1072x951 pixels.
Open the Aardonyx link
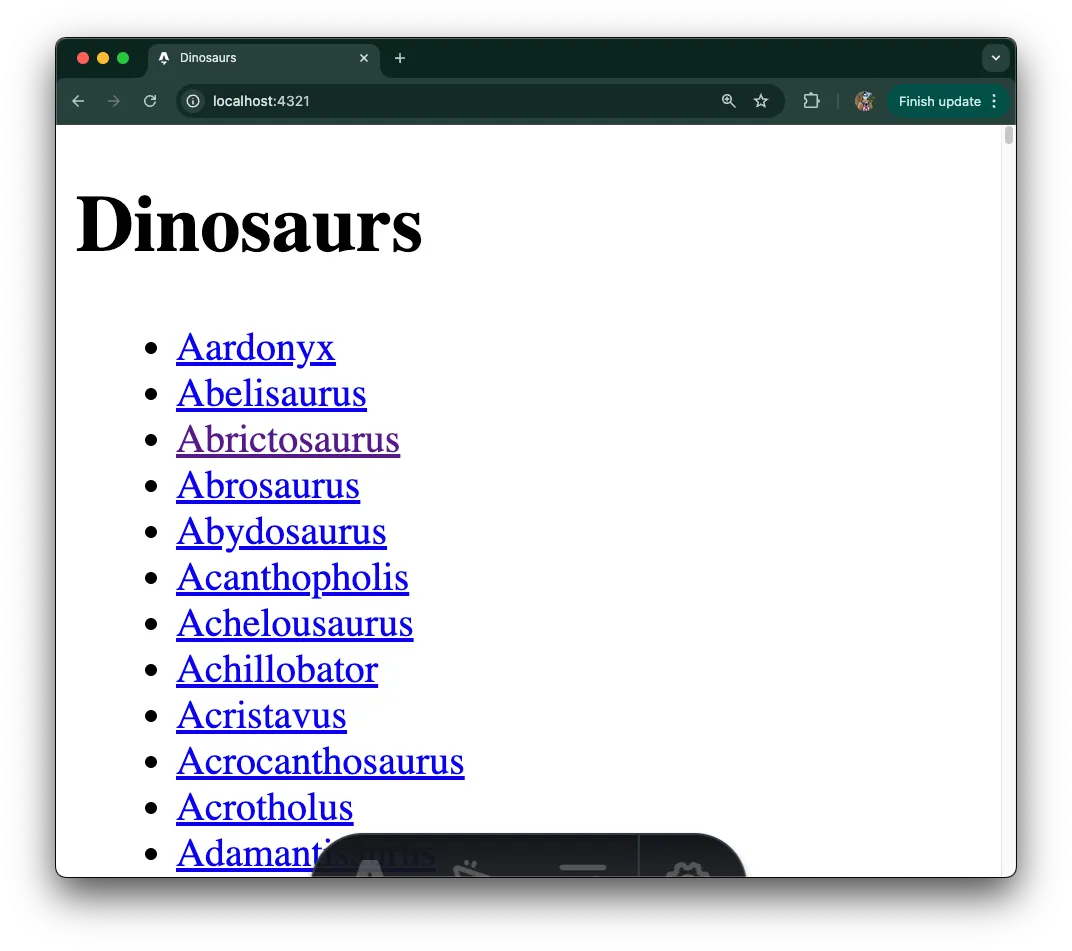pos(256,348)
